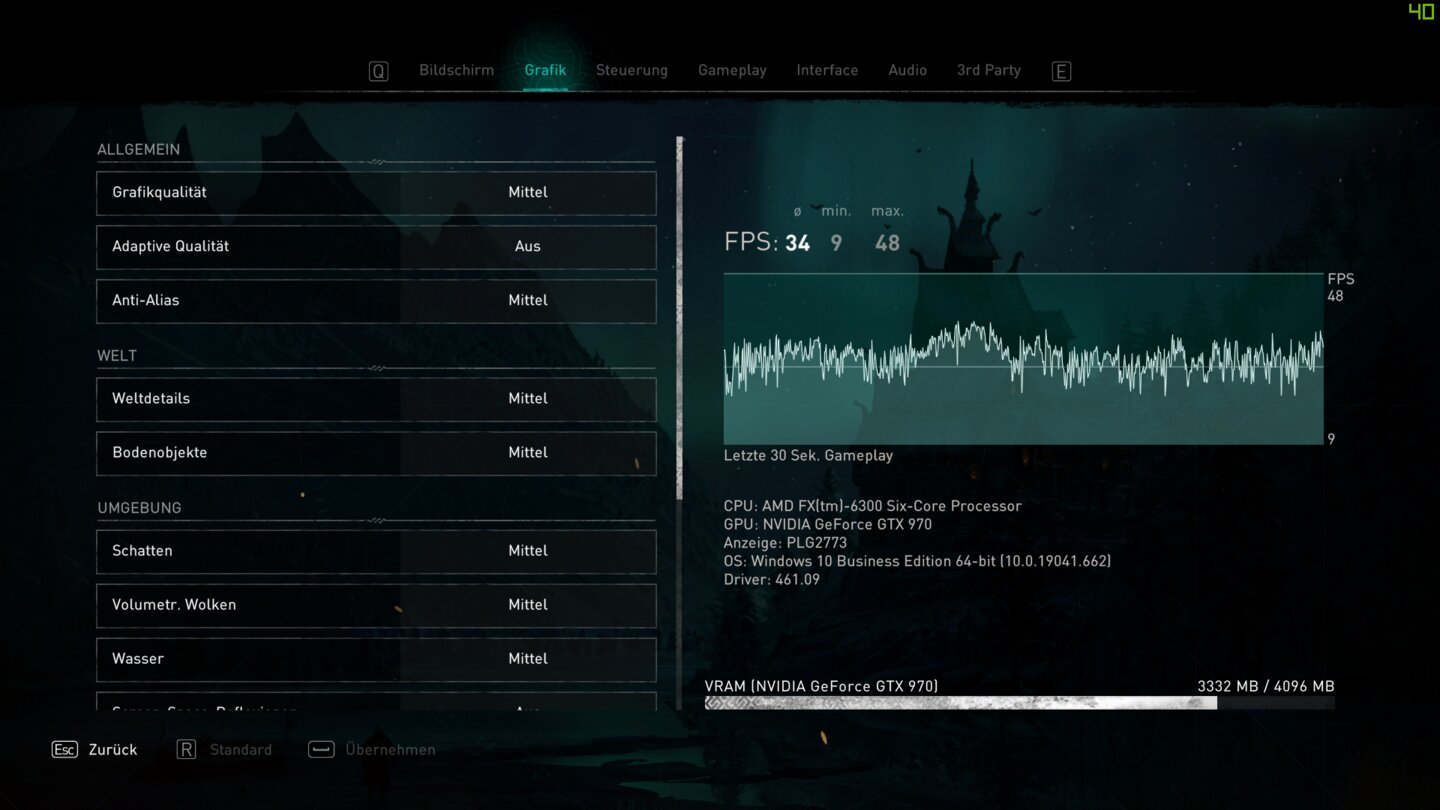1440x810 pixels.
Task: Open the 3rd Party tab
Action: click(x=989, y=70)
